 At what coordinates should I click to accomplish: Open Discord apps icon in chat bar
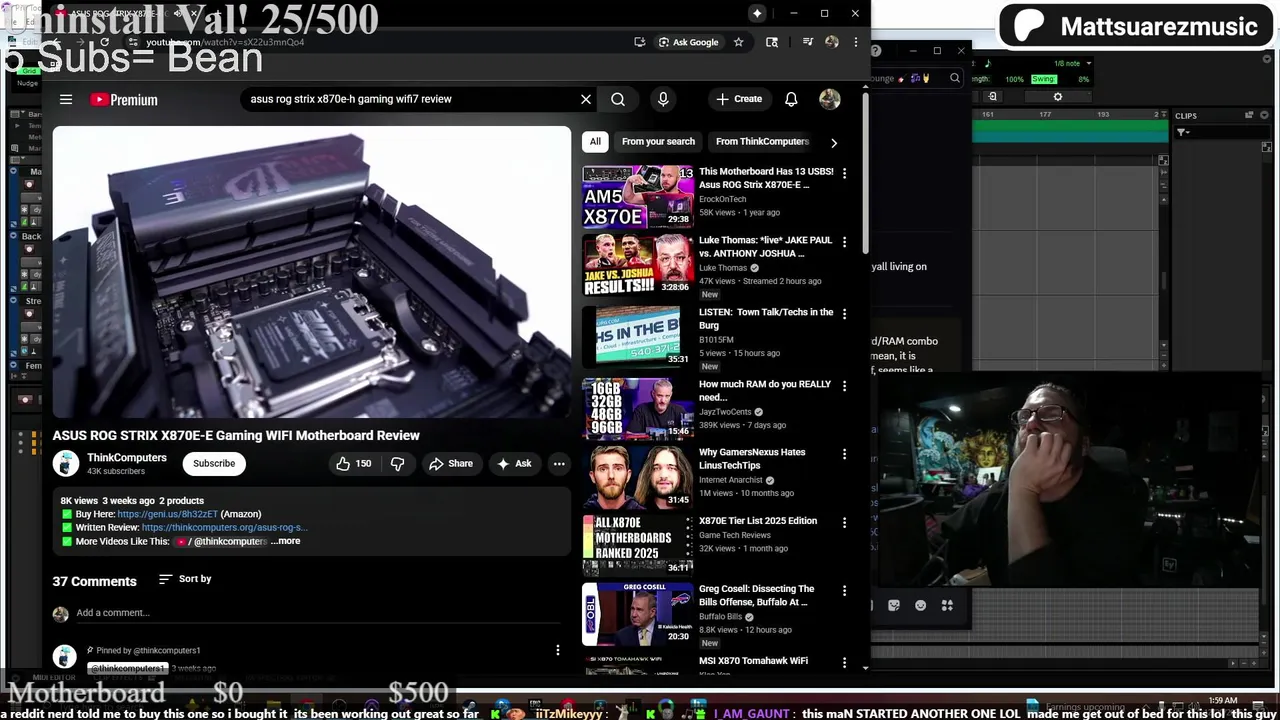coord(947,605)
